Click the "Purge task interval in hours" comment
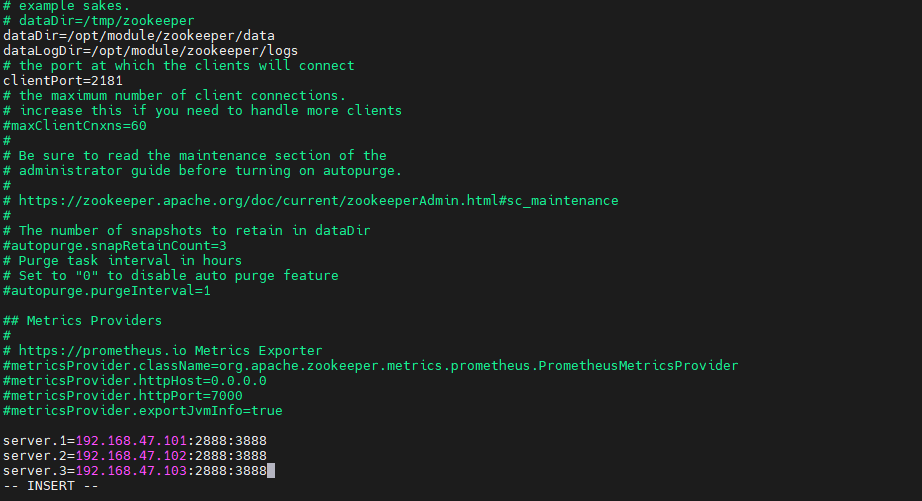922x501 pixels. (130, 261)
